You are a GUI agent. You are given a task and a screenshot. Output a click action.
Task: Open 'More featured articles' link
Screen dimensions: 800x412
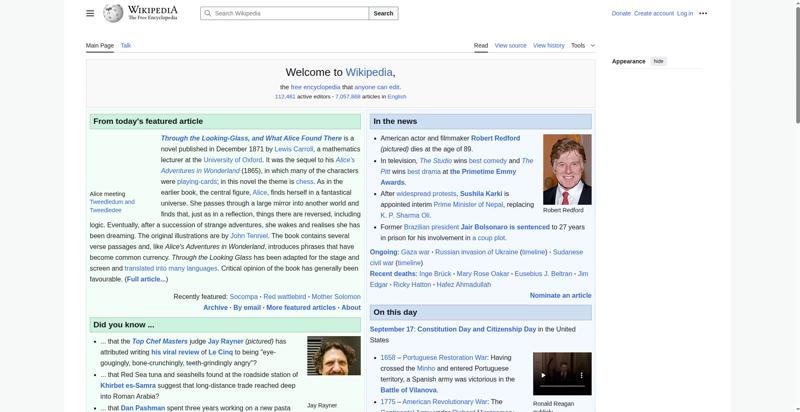click(301, 307)
